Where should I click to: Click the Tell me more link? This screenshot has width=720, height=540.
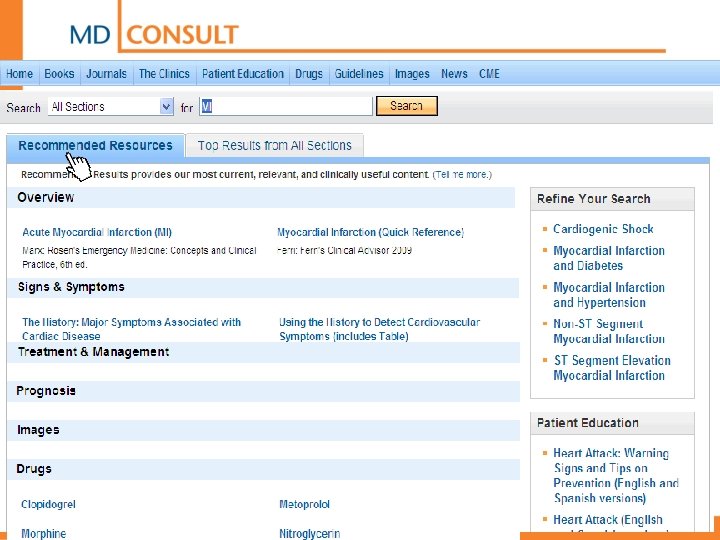click(462, 175)
